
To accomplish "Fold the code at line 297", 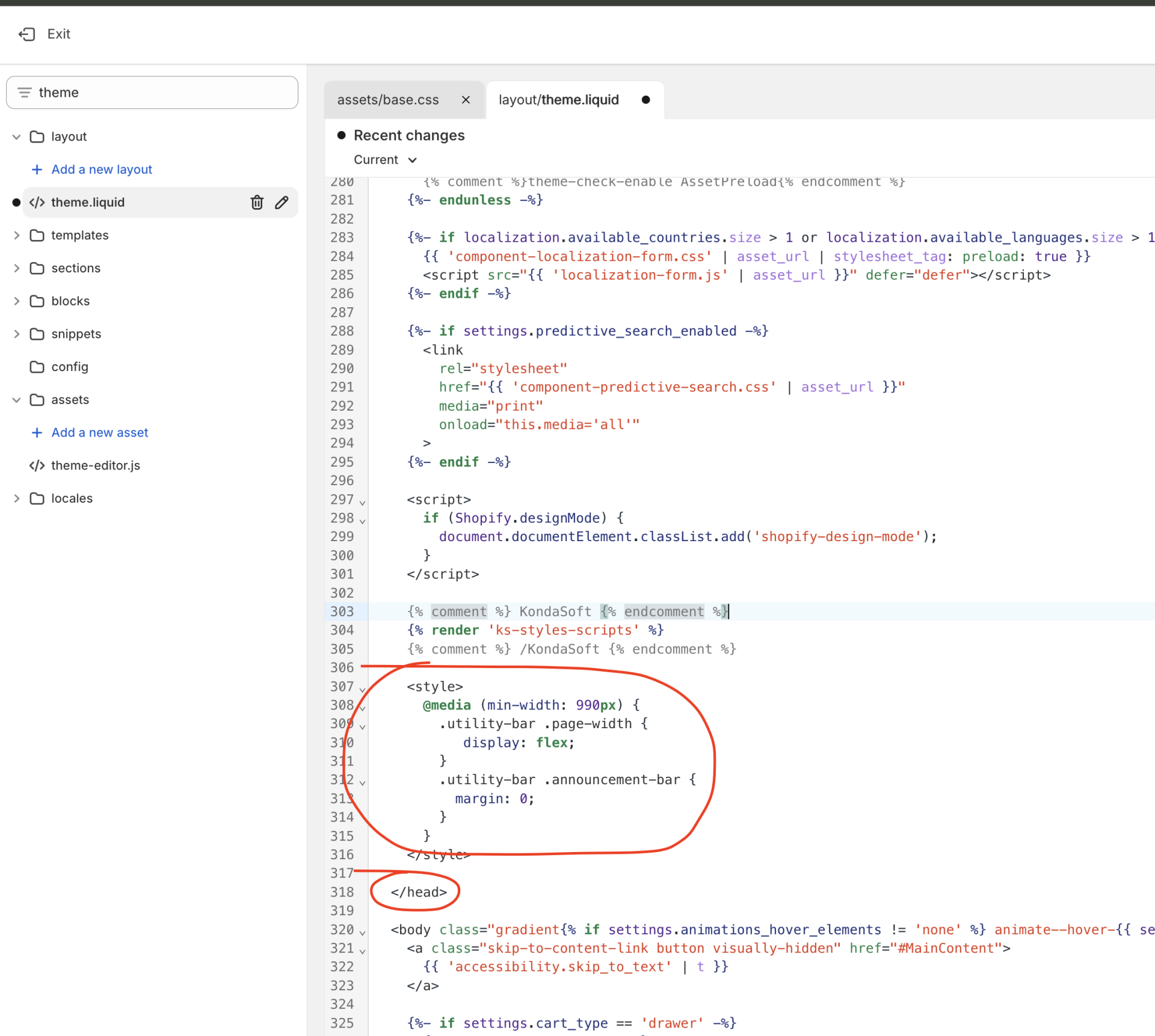I will 362,501.
